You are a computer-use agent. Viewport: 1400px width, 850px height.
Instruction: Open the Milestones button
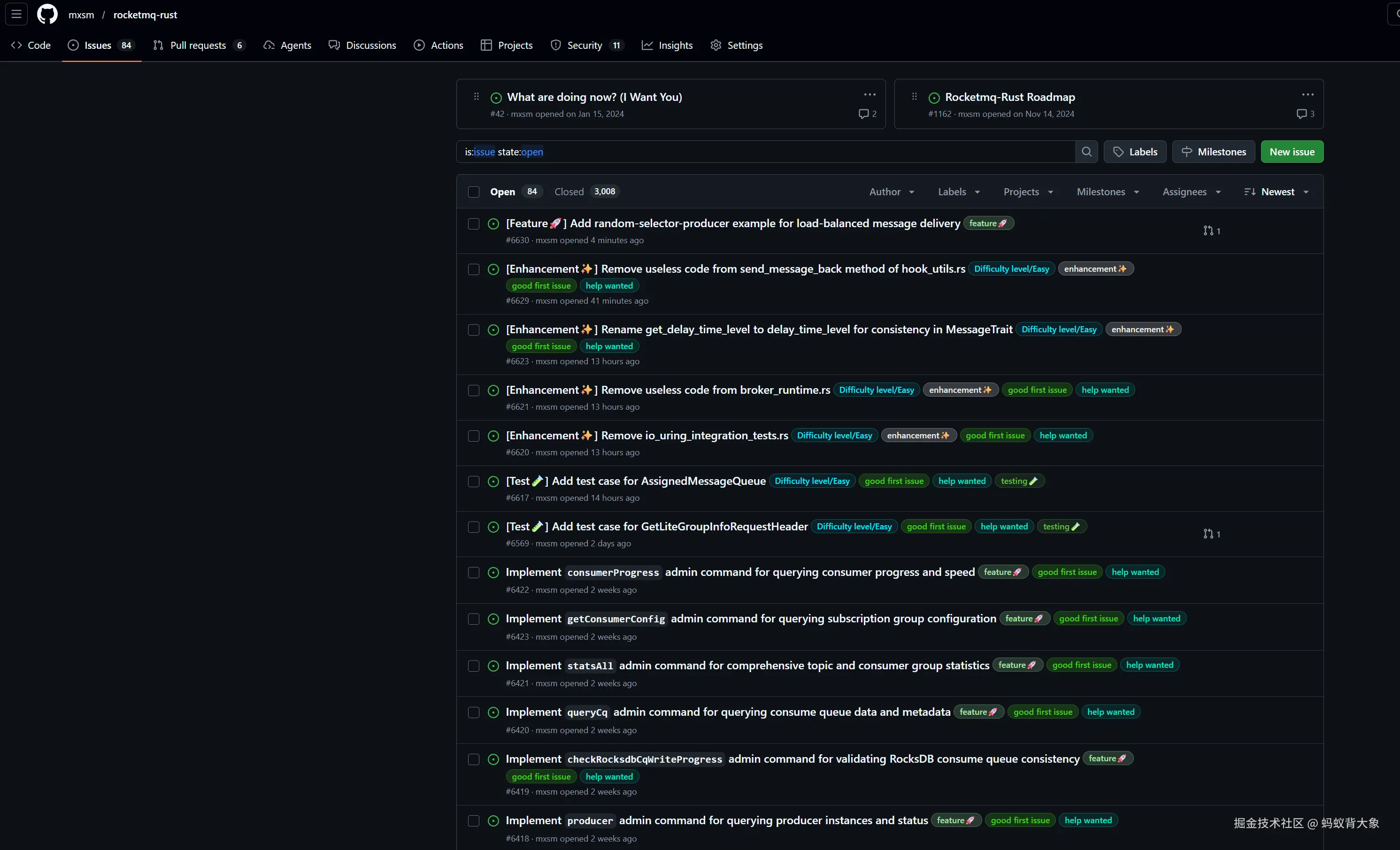(x=1213, y=152)
